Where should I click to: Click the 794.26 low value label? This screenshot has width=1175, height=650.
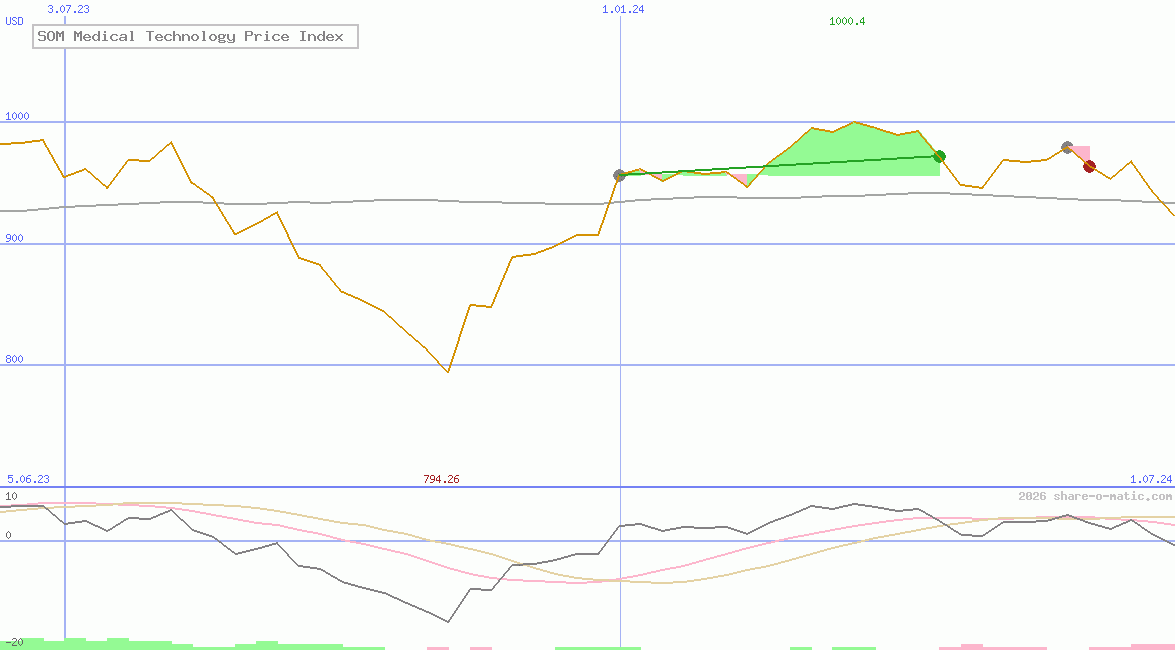[441, 479]
